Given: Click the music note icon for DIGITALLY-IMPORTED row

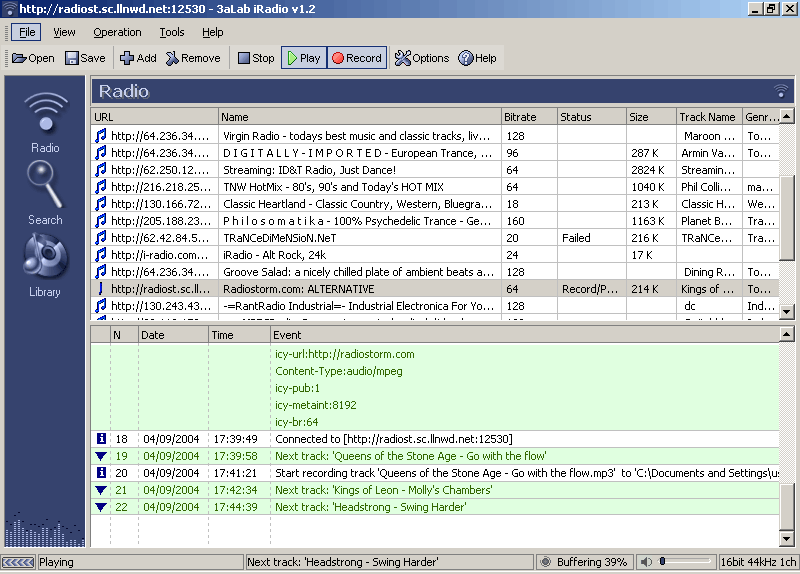Looking at the screenshot, I should click(101, 153).
